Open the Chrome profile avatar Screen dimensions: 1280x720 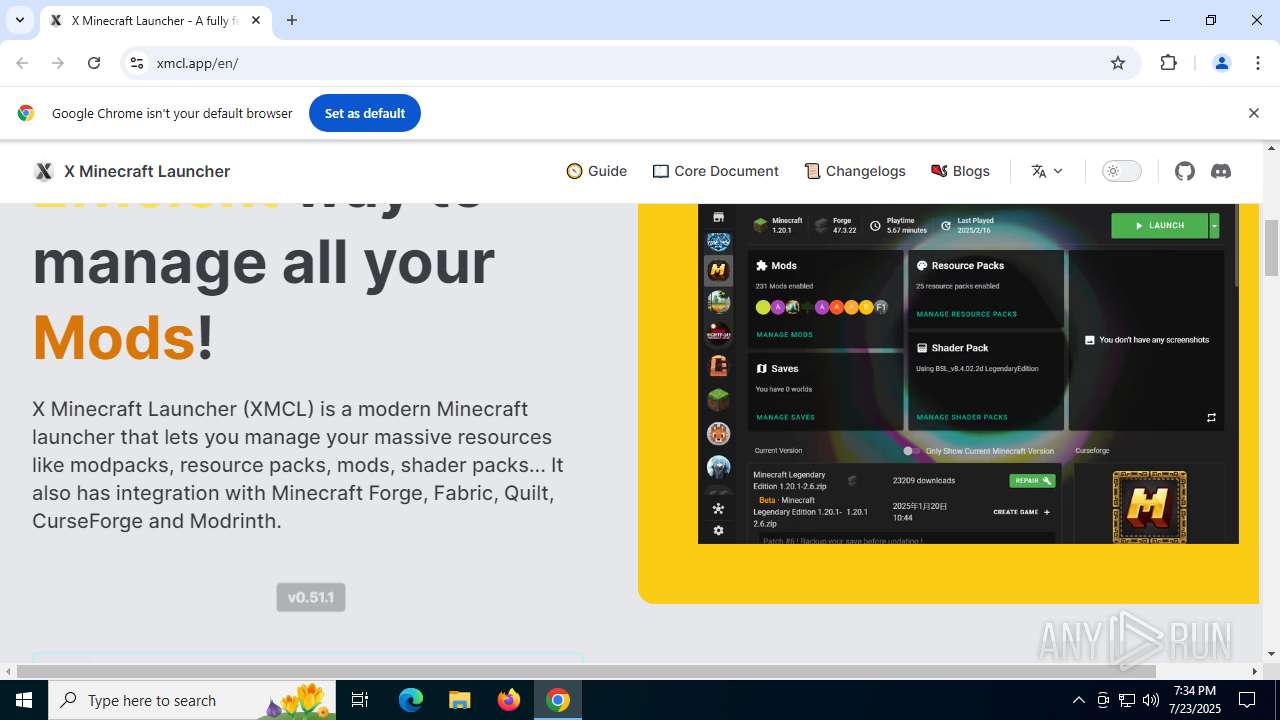pos(1221,63)
